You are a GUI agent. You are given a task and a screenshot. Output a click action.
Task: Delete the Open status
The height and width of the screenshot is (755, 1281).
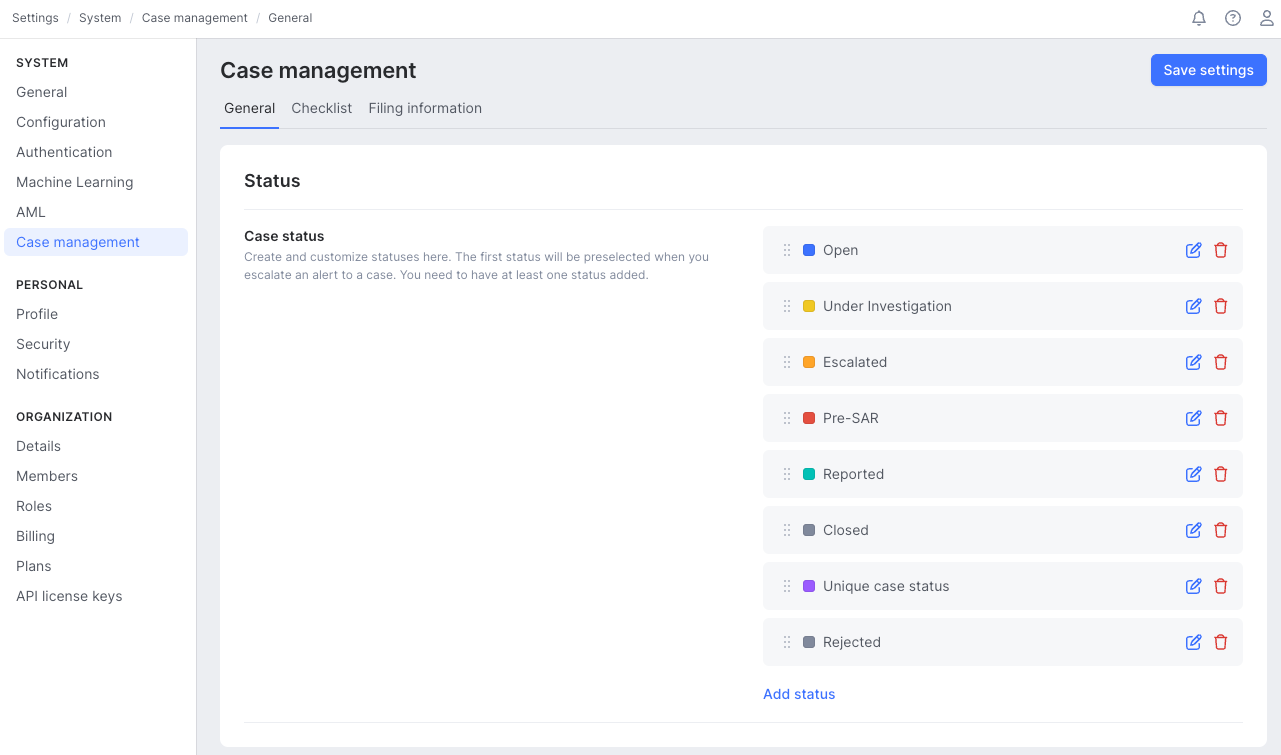[x=1220, y=250]
